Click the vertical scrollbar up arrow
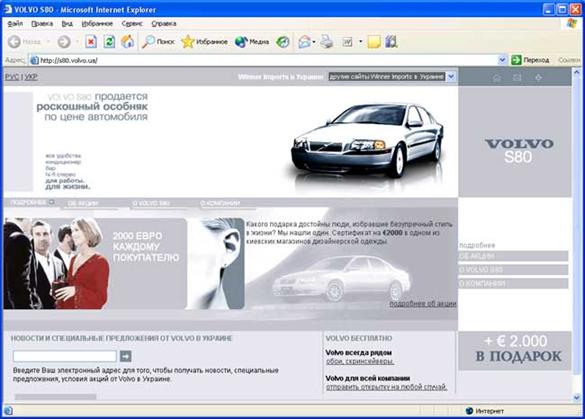The image size is (585, 419). [x=576, y=72]
